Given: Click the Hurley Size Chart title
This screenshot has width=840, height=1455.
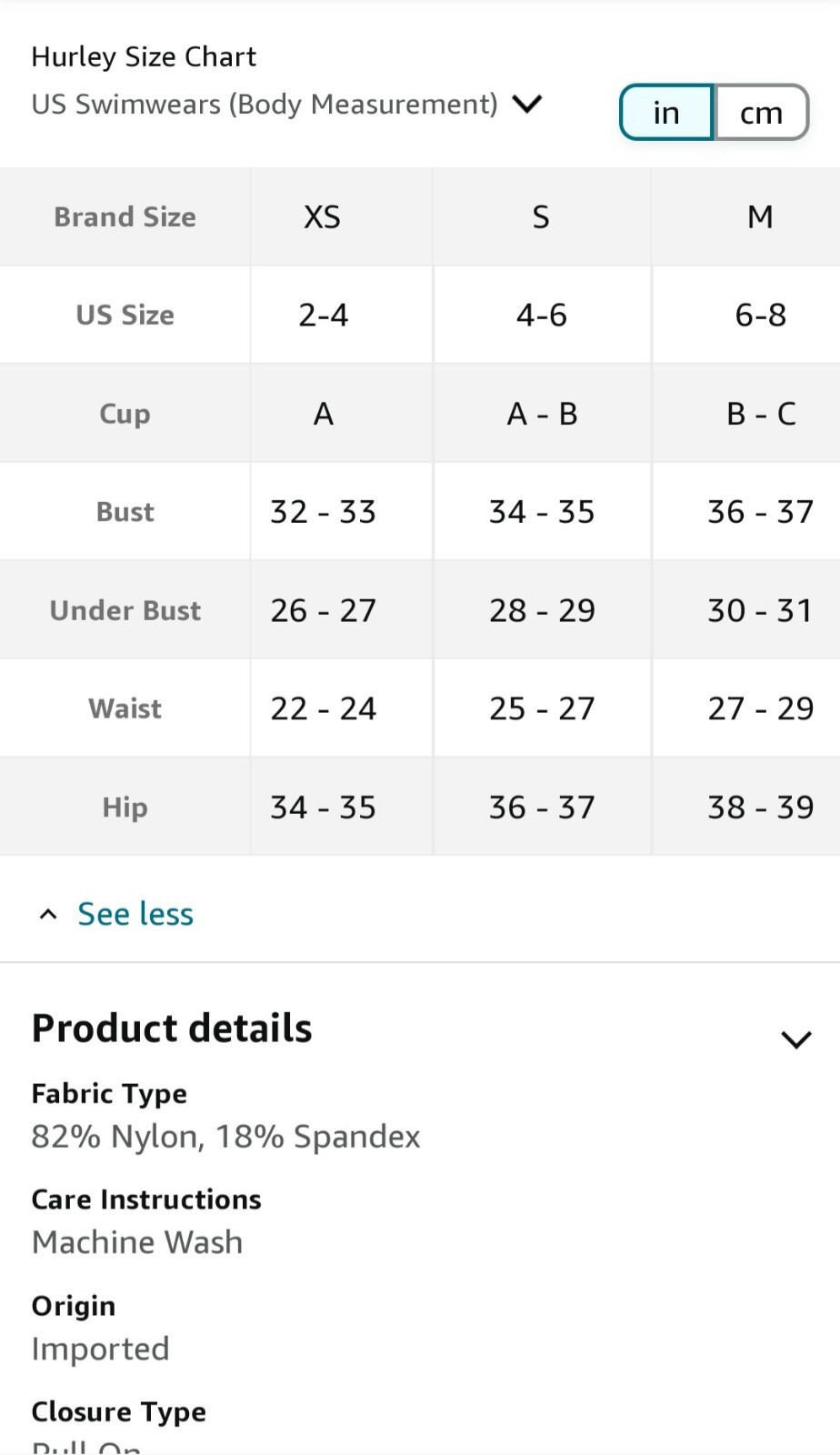Looking at the screenshot, I should coord(144,57).
